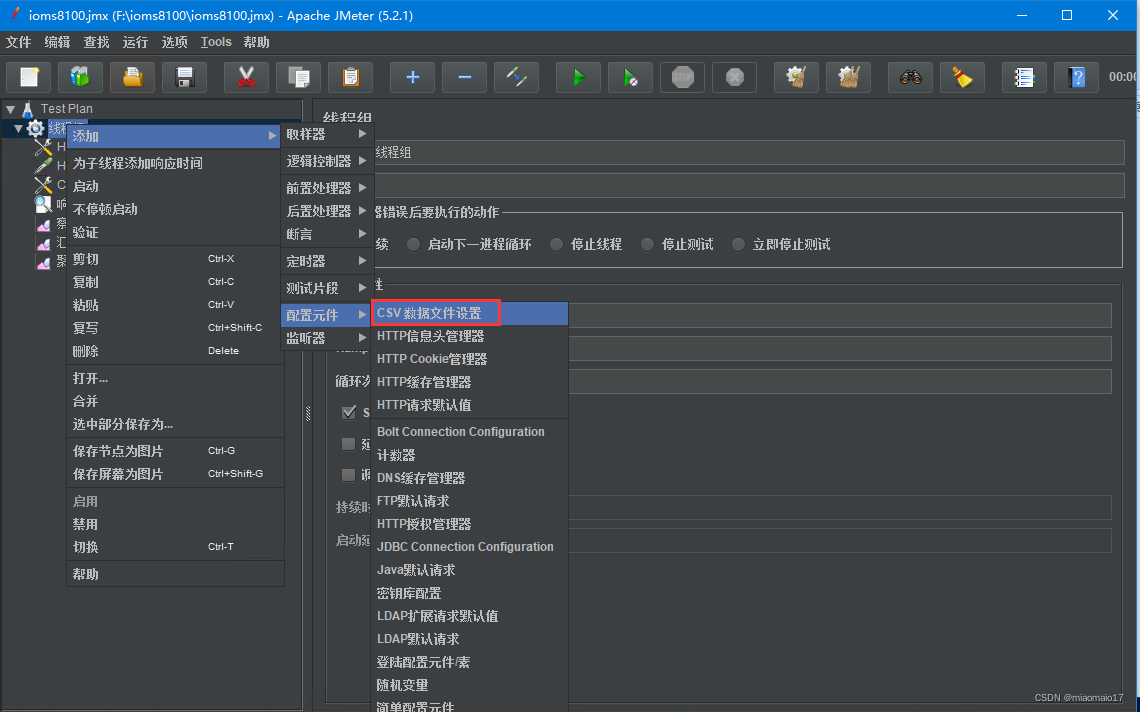
Task: Open the 编辑 menu
Action: tap(57, 42)
